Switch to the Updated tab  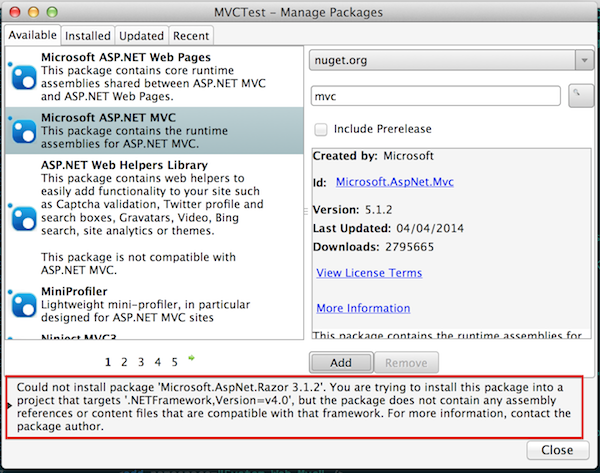[x=142, y=36]
